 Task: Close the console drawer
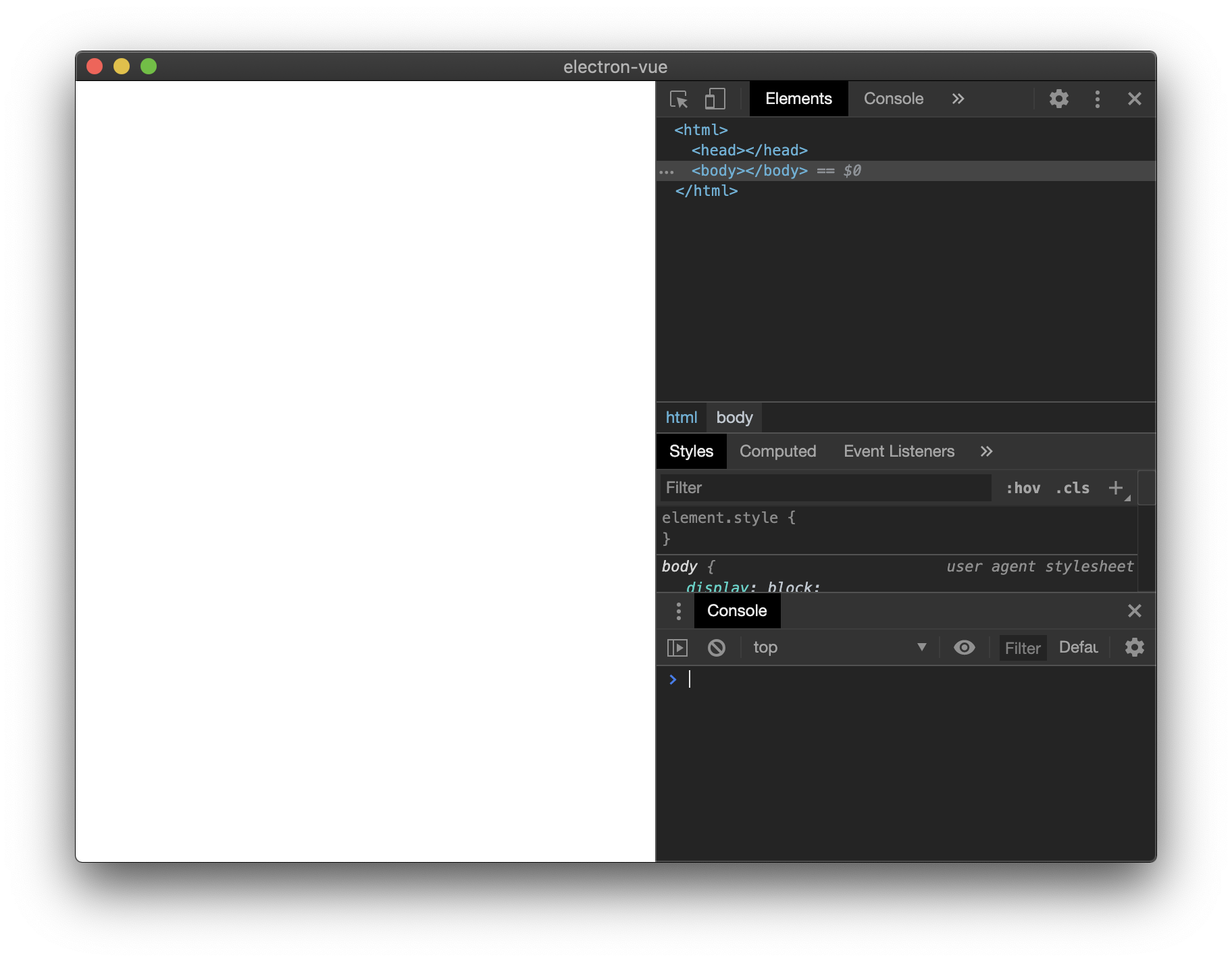pos(1134,611)
